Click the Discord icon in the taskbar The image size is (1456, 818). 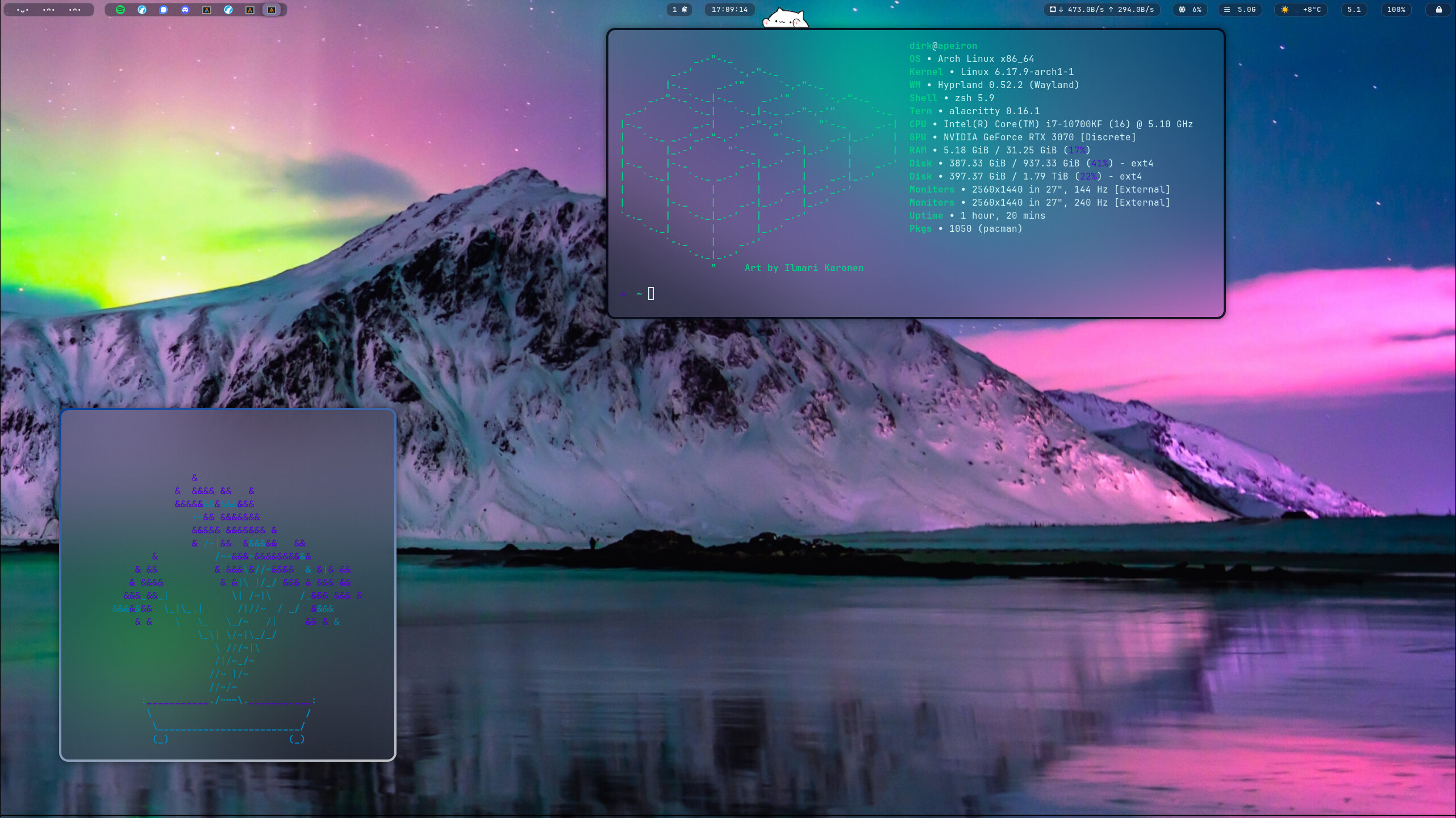point(185,10)
